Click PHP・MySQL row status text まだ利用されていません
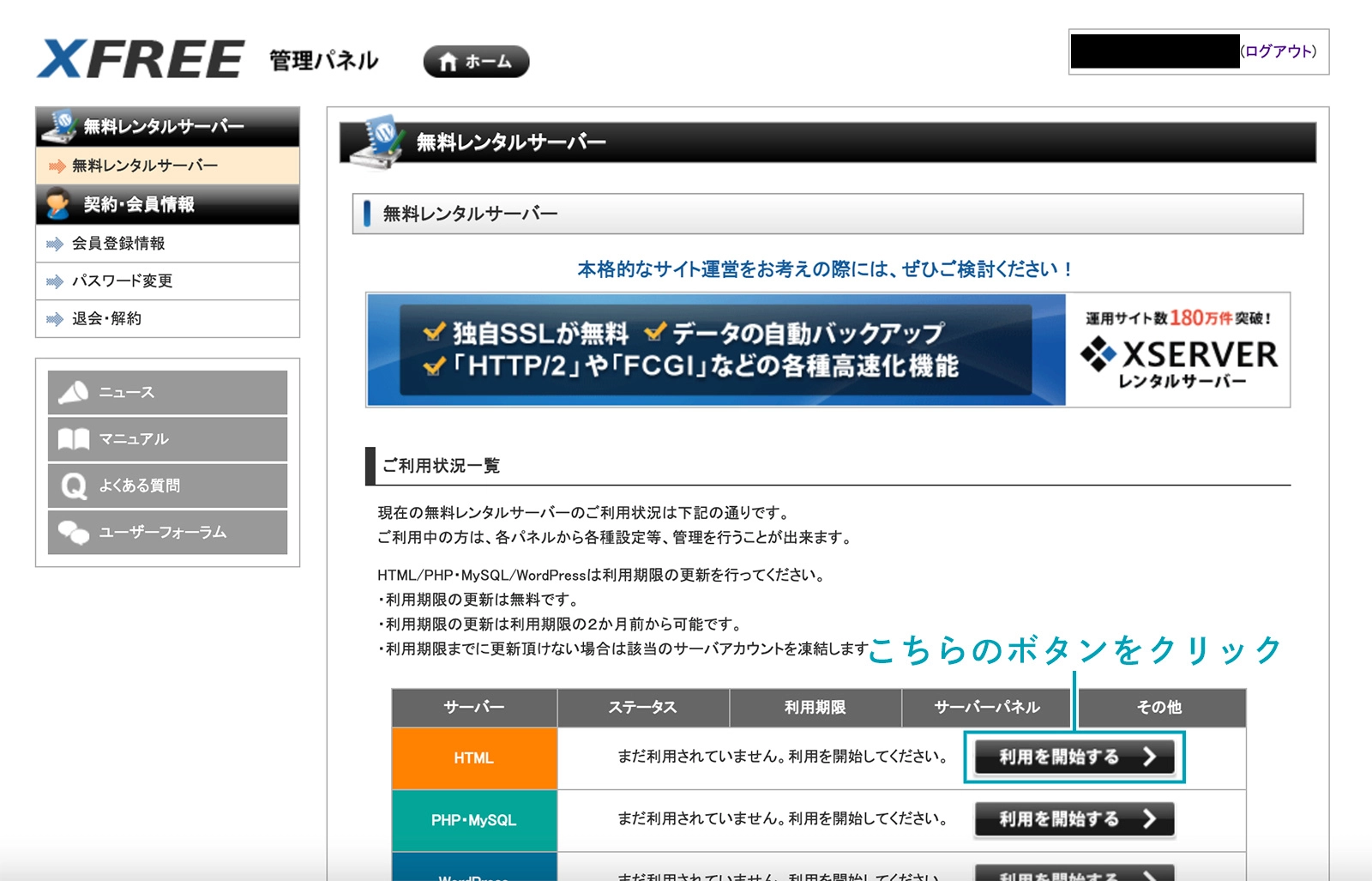This screenshot has height=881, width=1372. pos(783,819)
